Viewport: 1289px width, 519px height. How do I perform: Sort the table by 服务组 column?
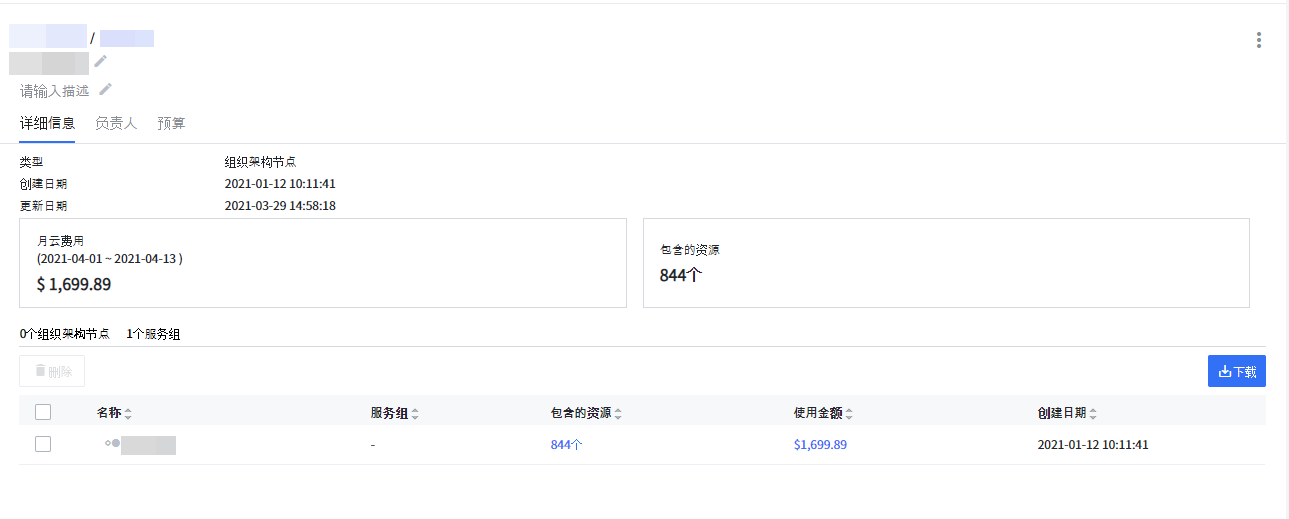click(415, 413)
